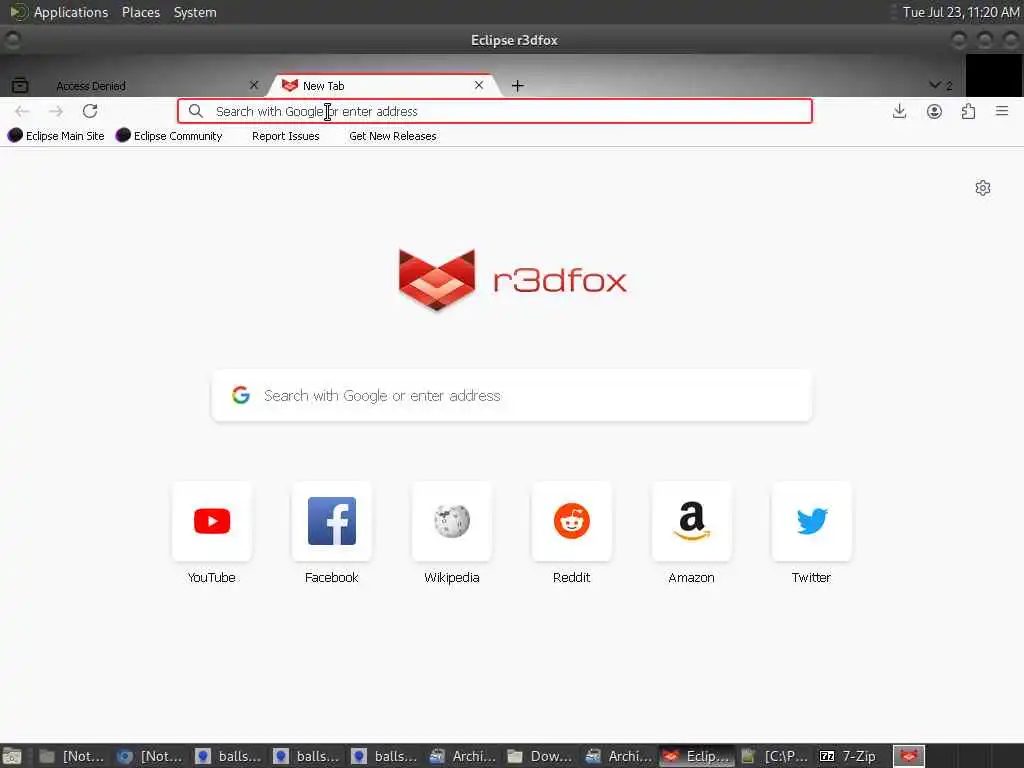Switch to the Dow... folder taskbar window
The image size is (1024, 768).
540,756
